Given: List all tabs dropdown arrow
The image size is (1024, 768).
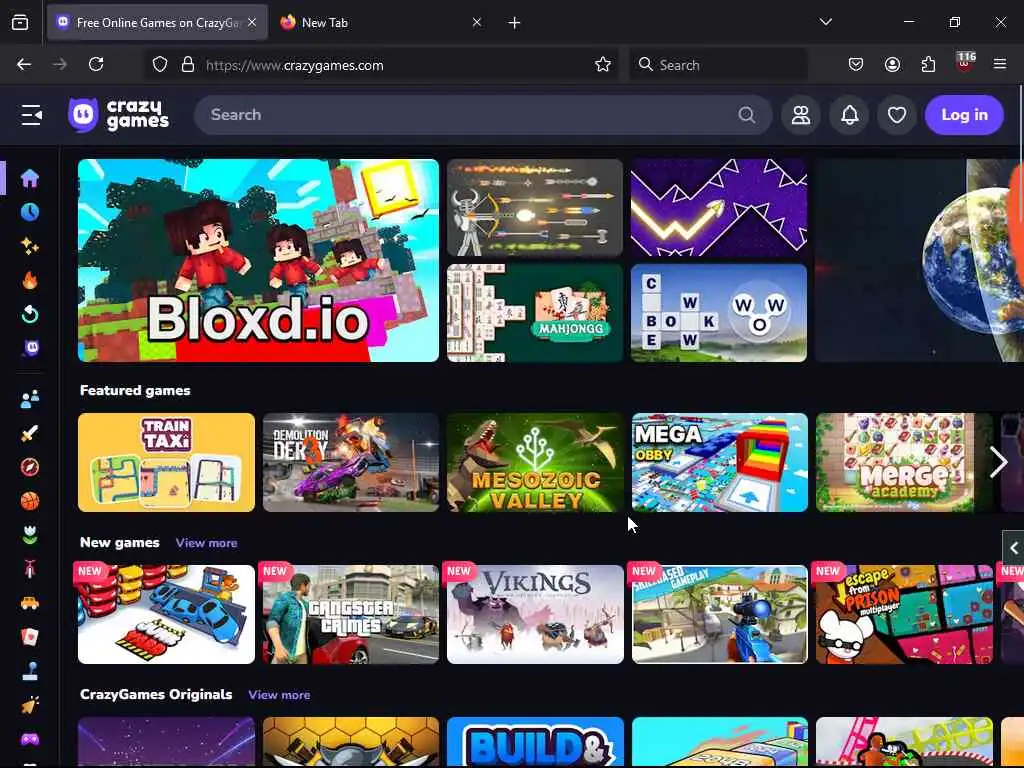Looking at the screenshot, I should (x=825, y=22).
